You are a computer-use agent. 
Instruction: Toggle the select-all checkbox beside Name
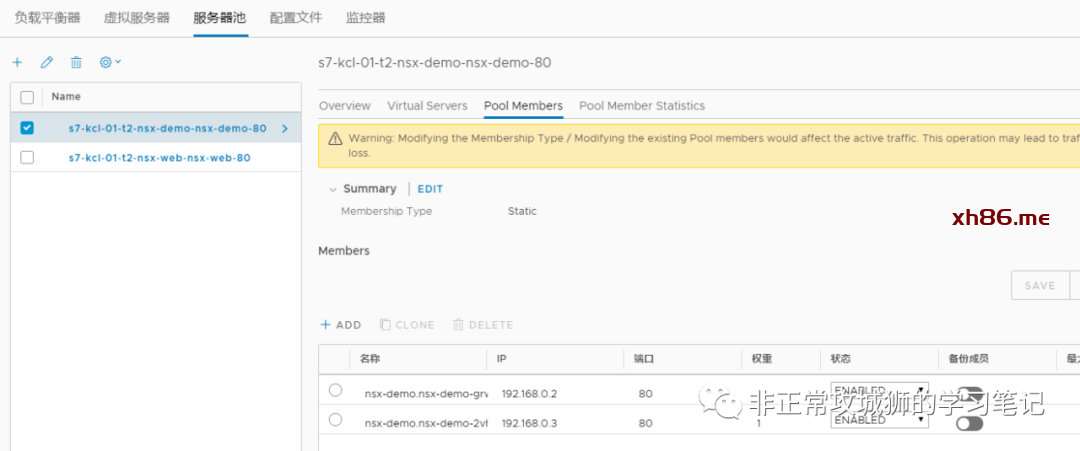click(27, 97)
